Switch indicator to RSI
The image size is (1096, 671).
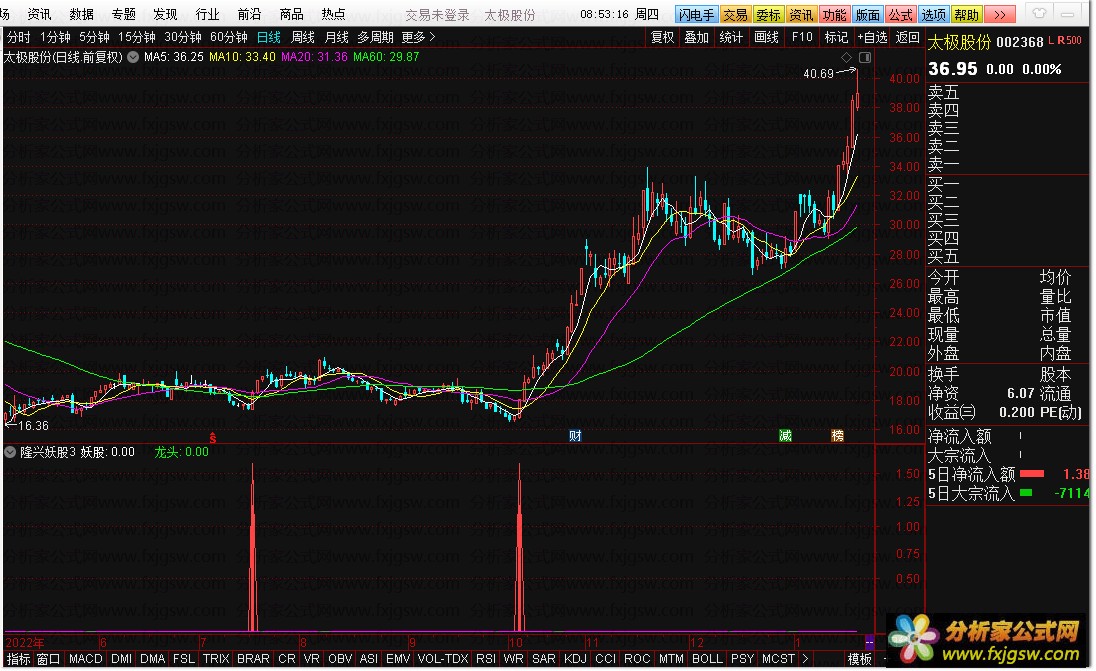[x=486, y=659]
